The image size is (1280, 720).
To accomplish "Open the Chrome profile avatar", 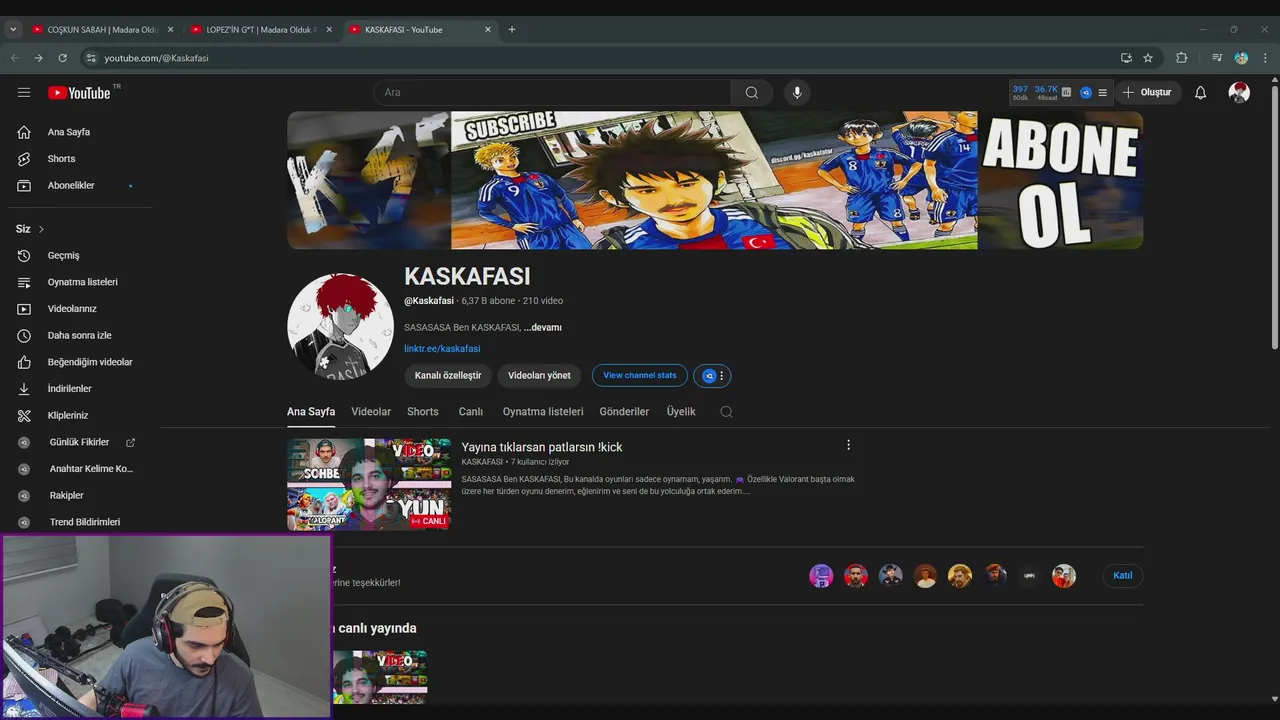I will click(x=1241, y=58).
